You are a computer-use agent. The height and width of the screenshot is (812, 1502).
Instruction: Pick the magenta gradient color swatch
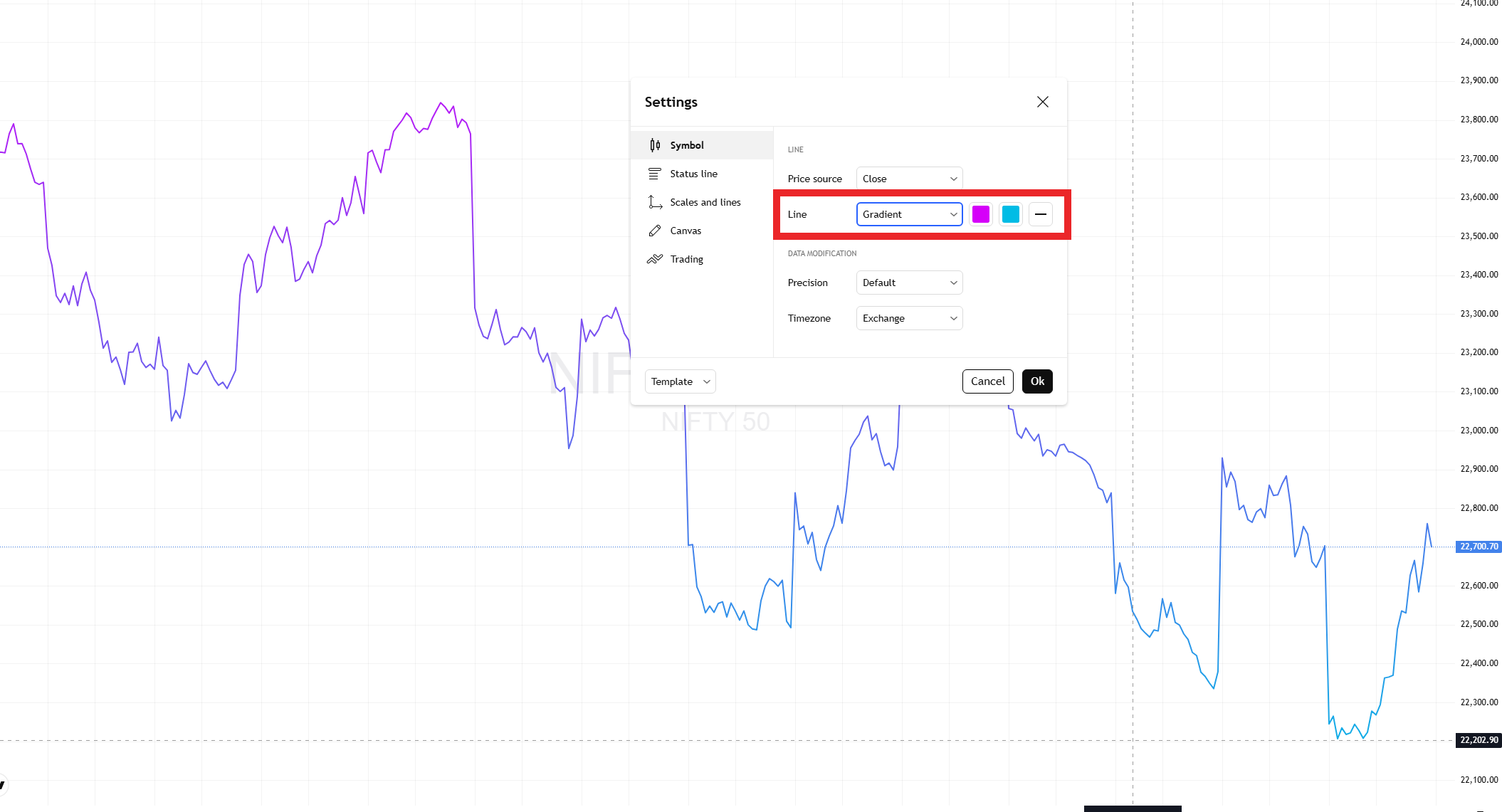point(980,214)
